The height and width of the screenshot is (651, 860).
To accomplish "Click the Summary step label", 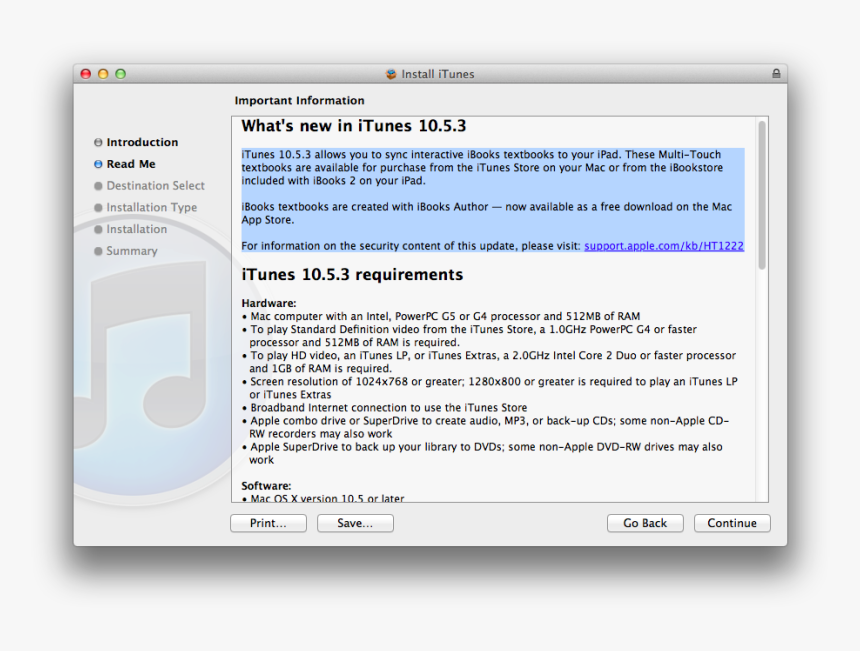I will pyautogui.click(x=132, y=251).
